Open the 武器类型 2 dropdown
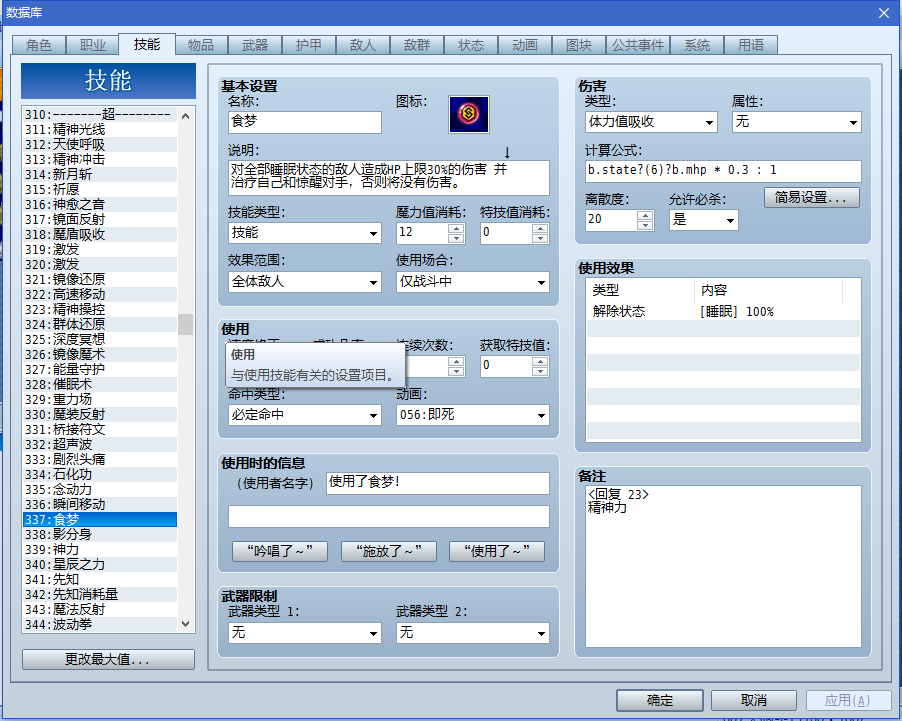Image resolution: width=902 pixels, height=721 pixels. [x=473, y=633]
